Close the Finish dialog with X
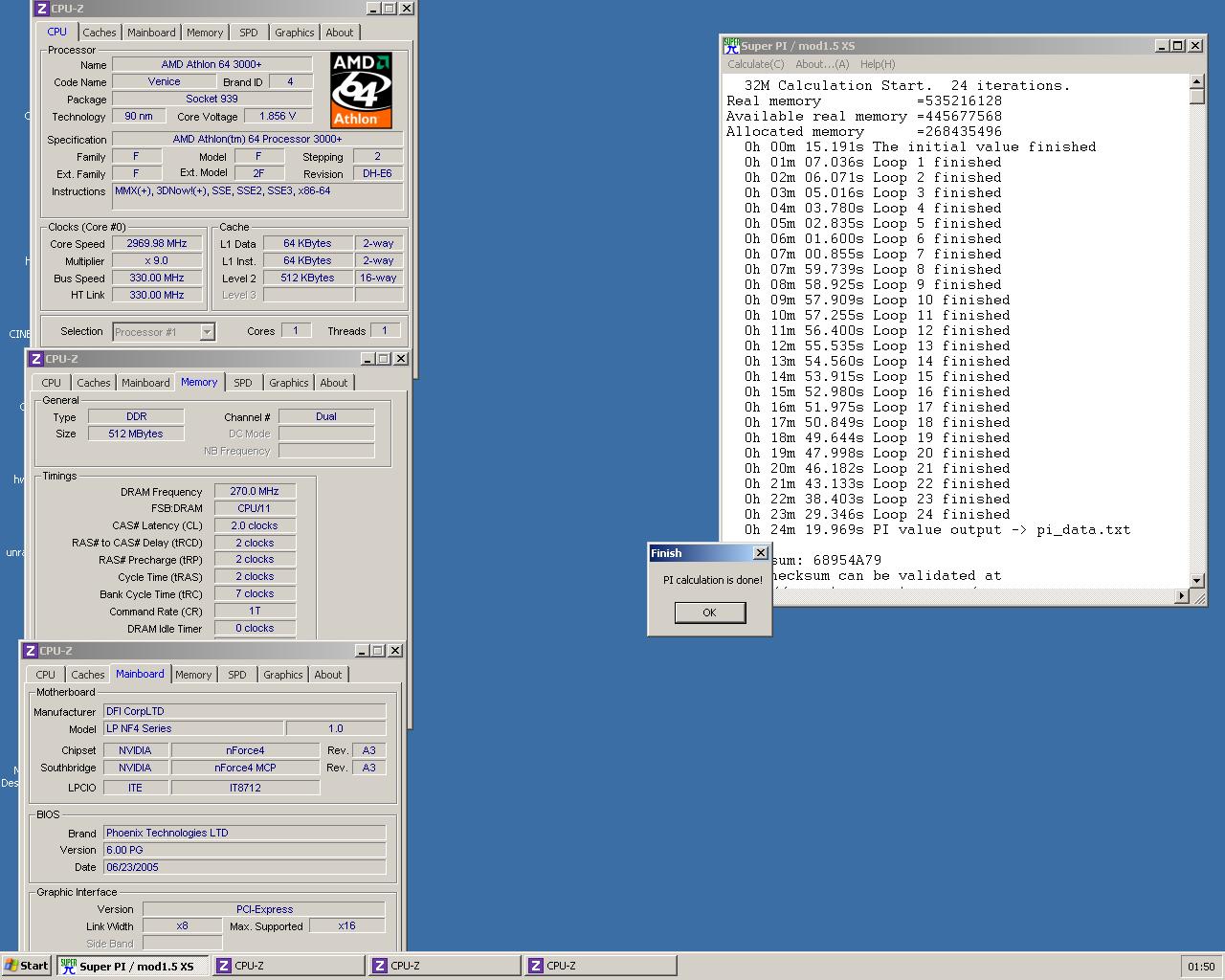This screenshot has height=980, width=1225. [761, 553]
